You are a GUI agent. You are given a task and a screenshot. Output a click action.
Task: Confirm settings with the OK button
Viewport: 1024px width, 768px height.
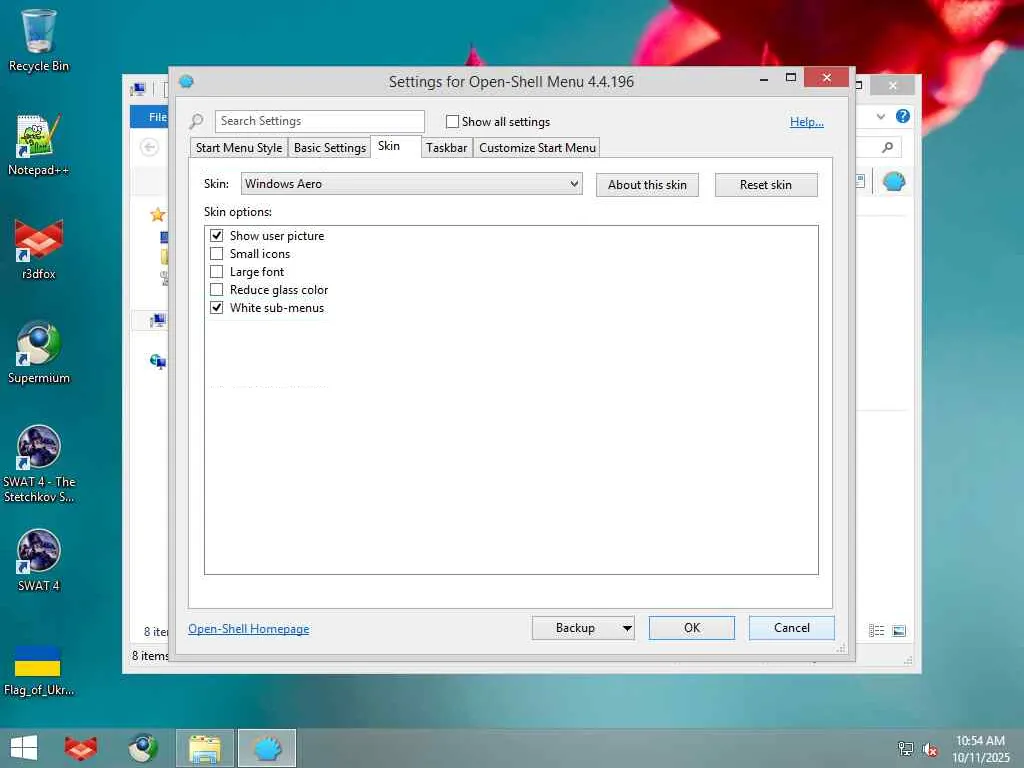pyautogui.click(x=692, y=628)
